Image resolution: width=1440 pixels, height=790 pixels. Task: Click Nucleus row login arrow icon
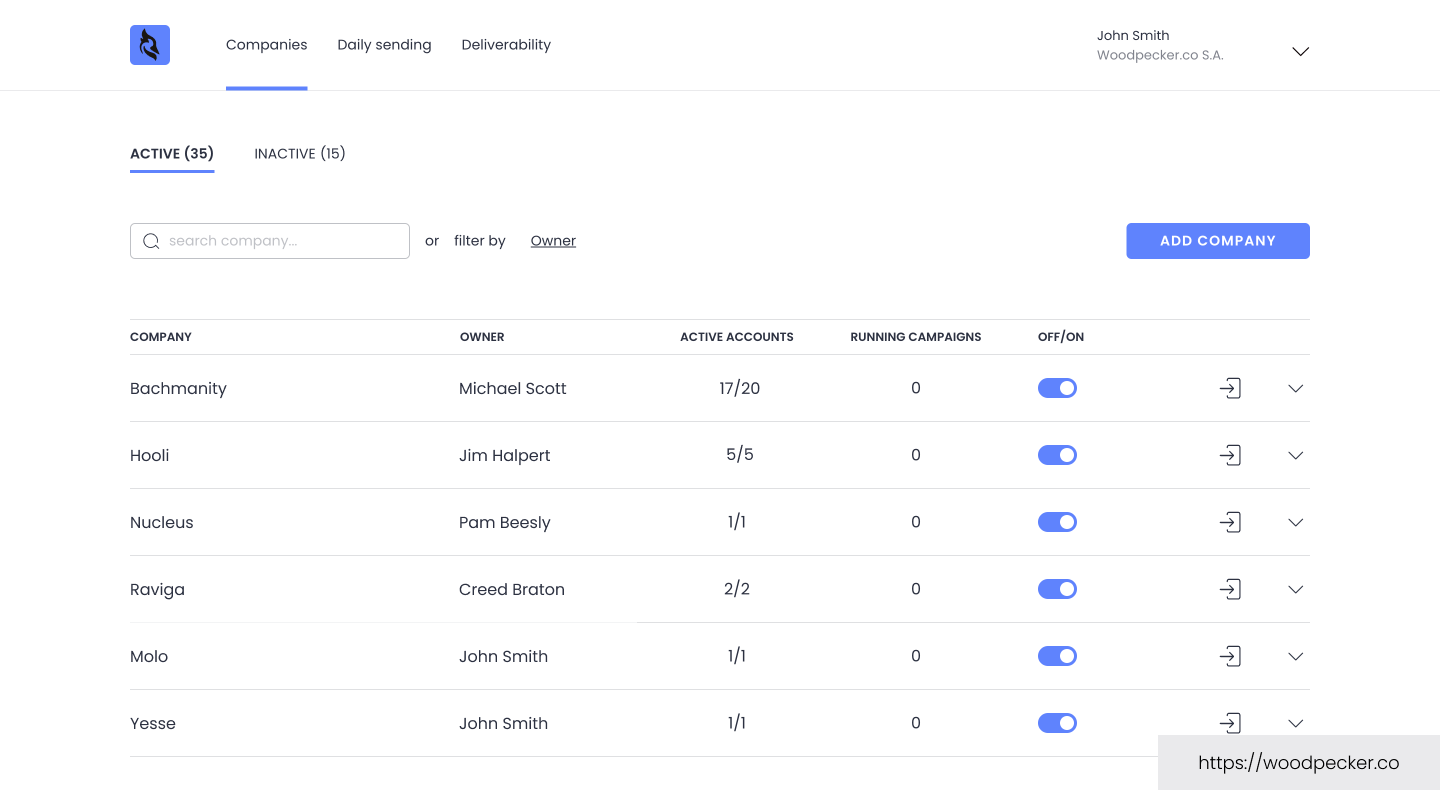coord(1230,522)
